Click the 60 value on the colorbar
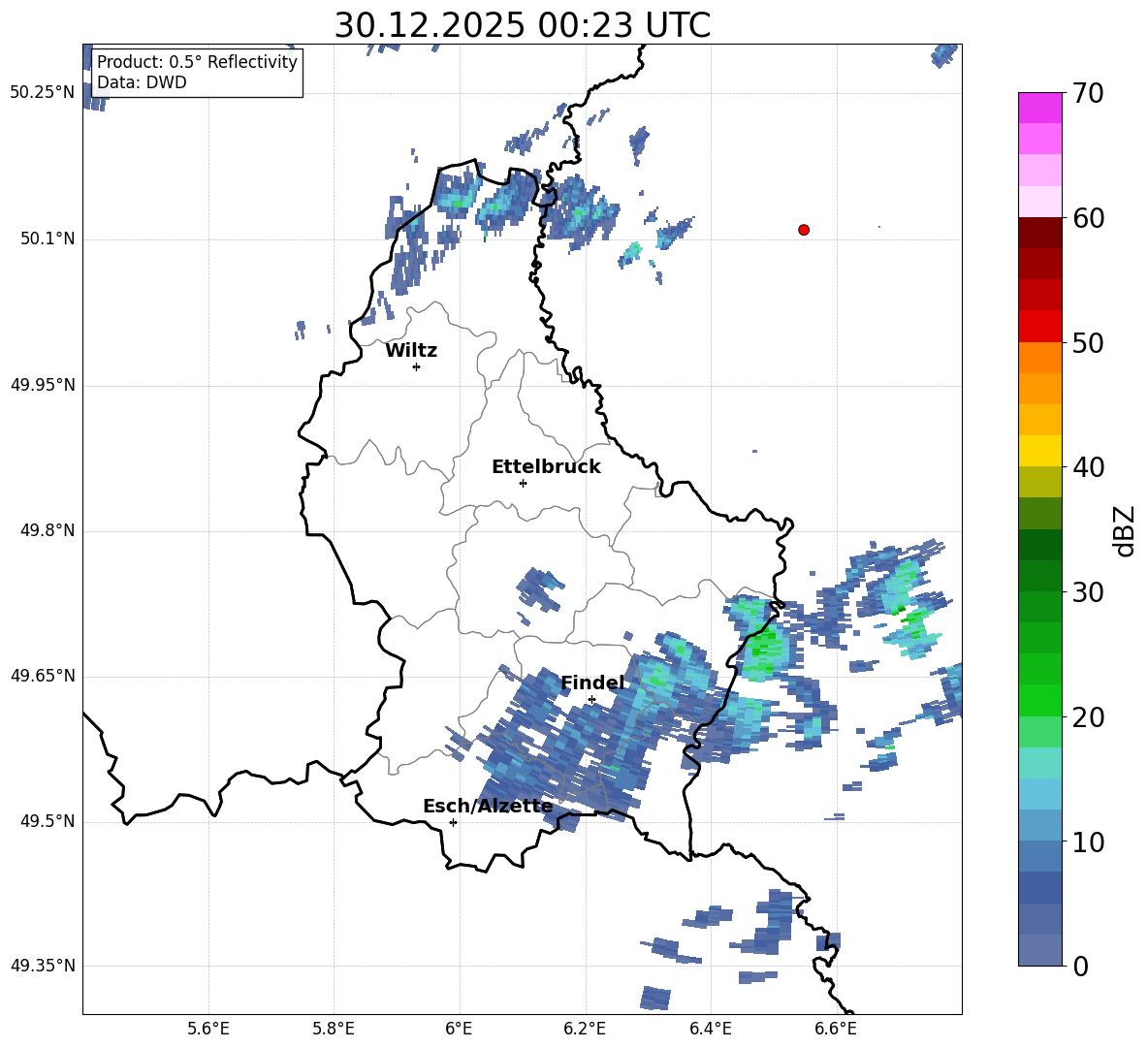 [x=1088, y=218]
